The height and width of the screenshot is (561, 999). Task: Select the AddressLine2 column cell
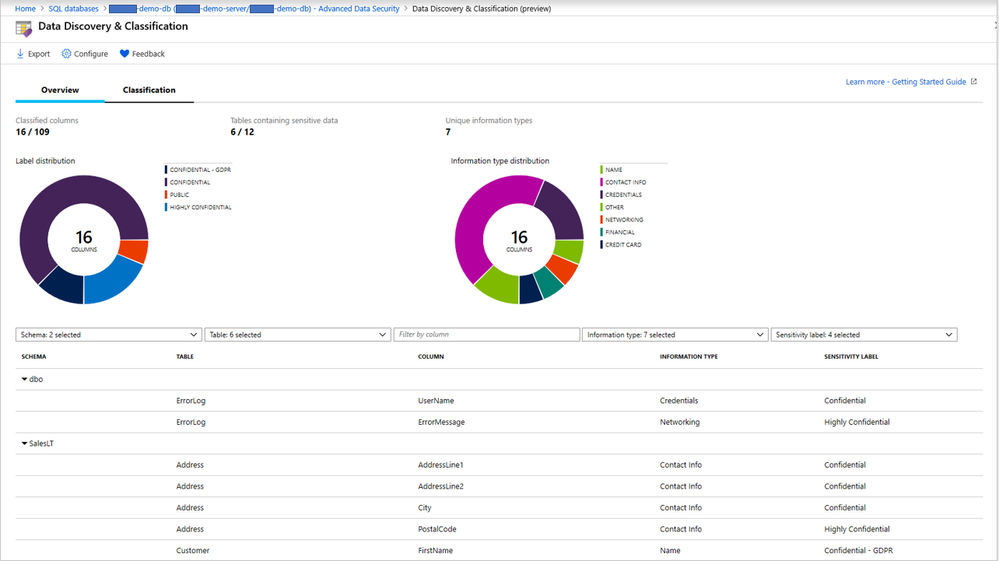click(440, 486)
